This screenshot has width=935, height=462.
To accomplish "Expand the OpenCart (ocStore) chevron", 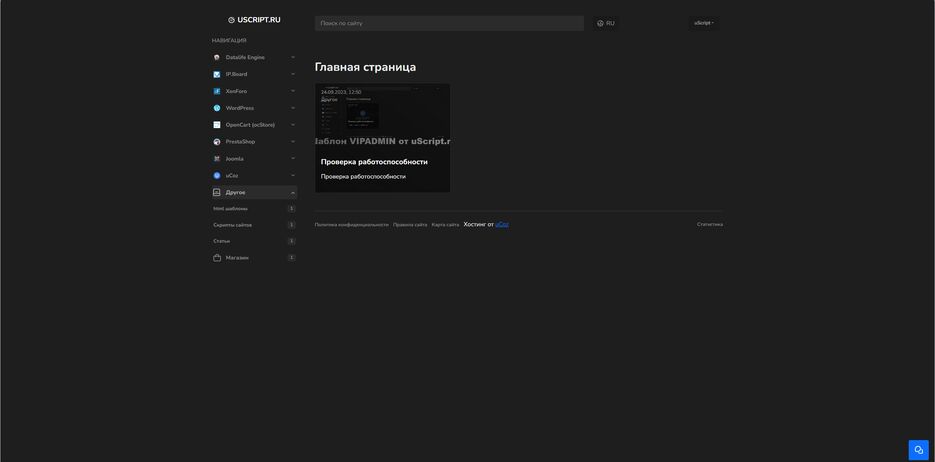I will point(293,125).
